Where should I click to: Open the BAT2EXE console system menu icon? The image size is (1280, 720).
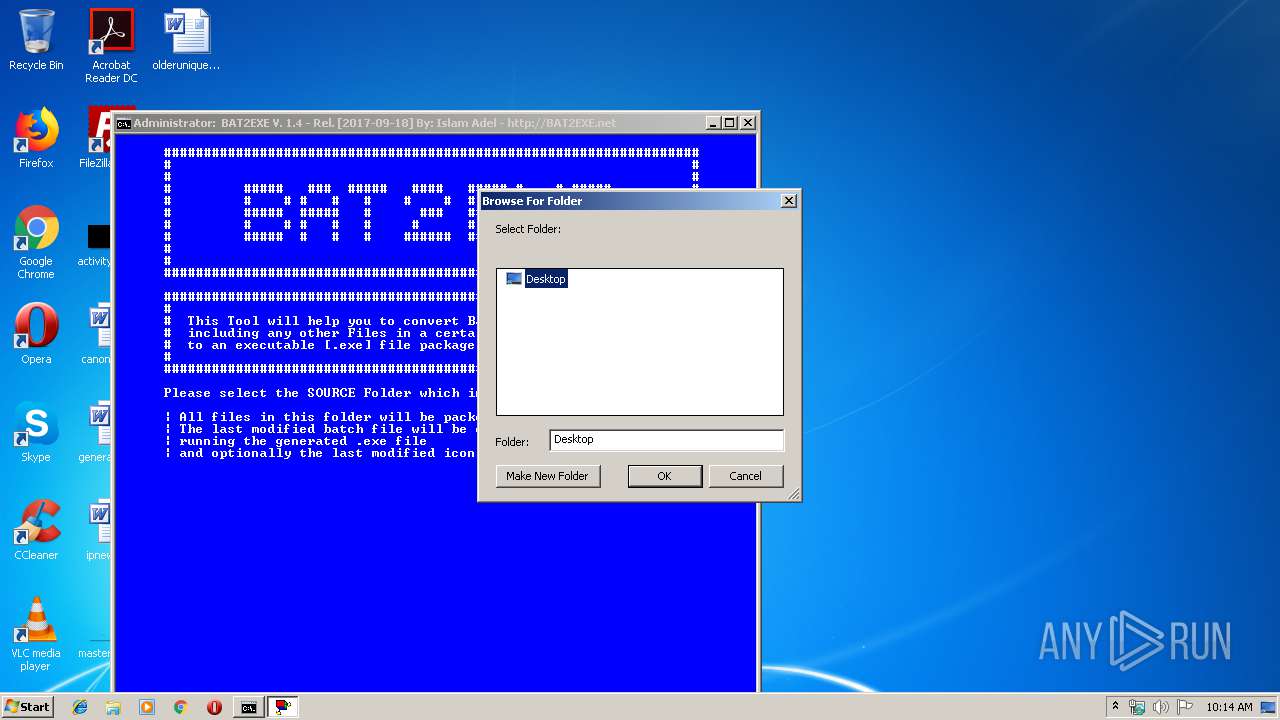click(124, 123)
